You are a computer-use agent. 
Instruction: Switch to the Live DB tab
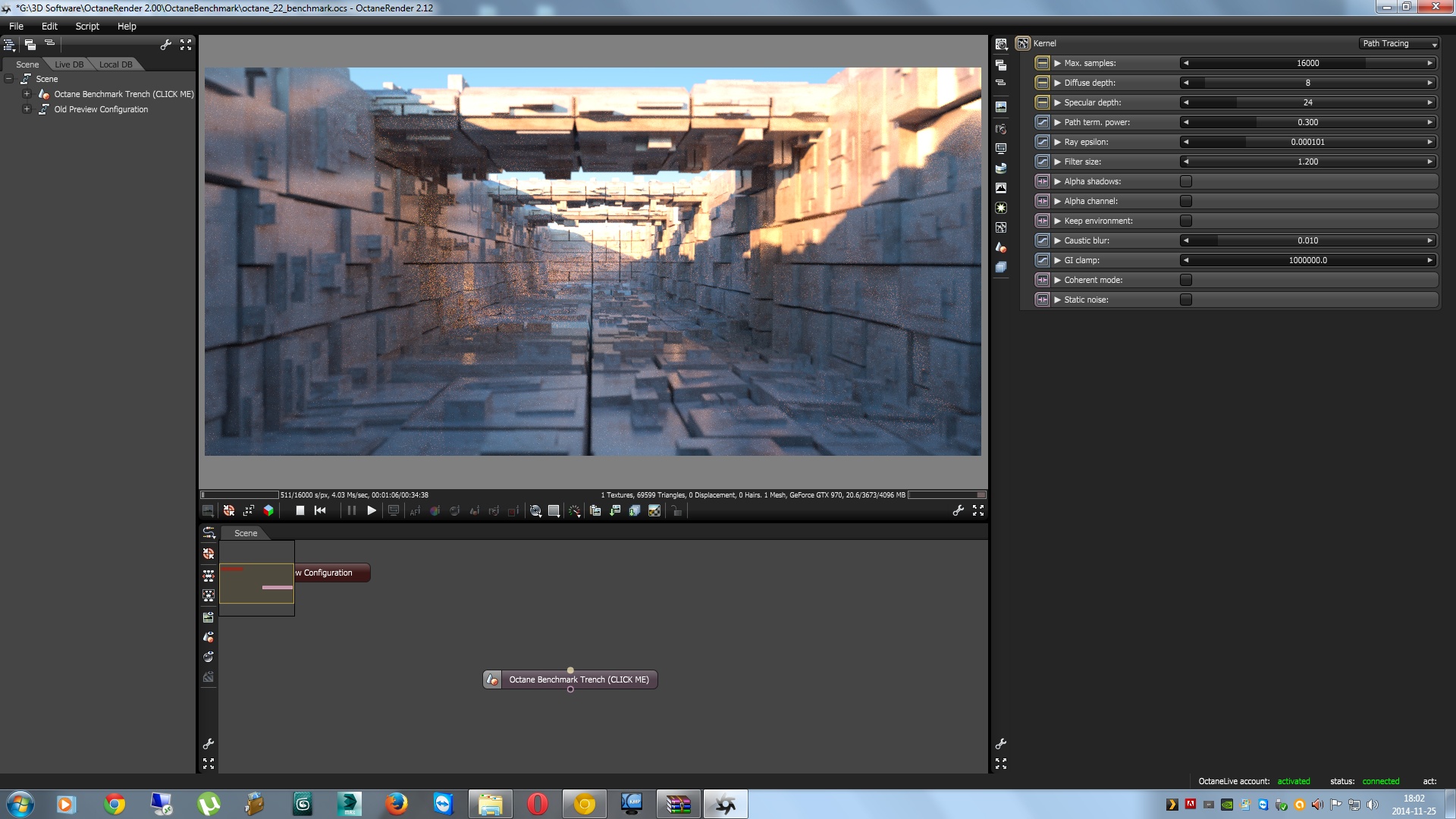coord(69,64)
